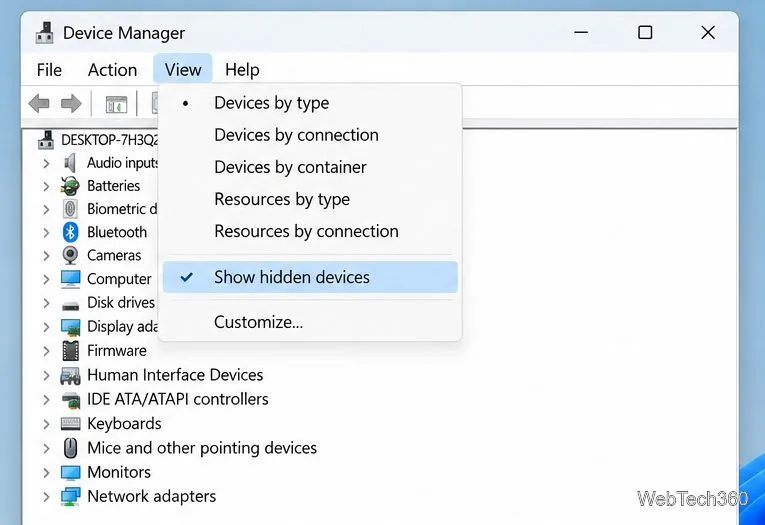Select the Monitors tree label
765x525 pixels.
pyautogui.click(x=119, y=472)
